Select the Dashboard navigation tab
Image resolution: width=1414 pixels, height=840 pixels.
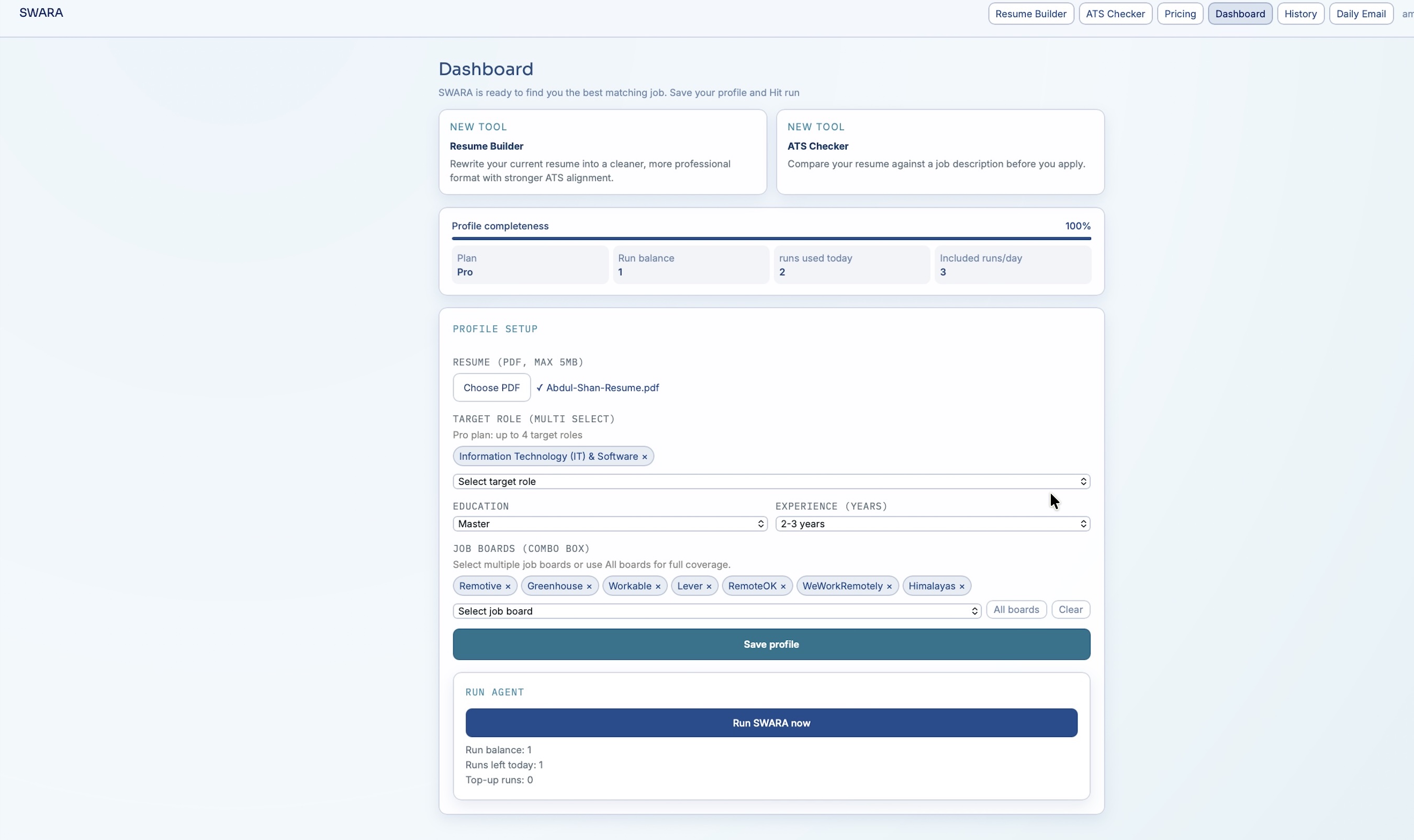click(1240, 14)
